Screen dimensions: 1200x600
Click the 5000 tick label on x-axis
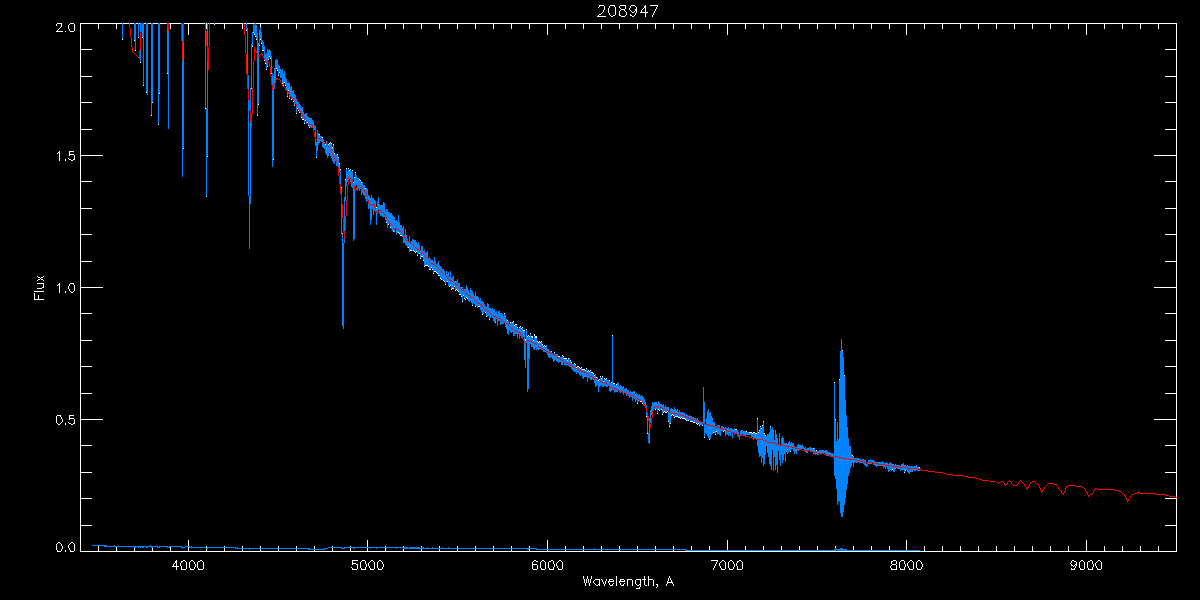pos(367,566)
